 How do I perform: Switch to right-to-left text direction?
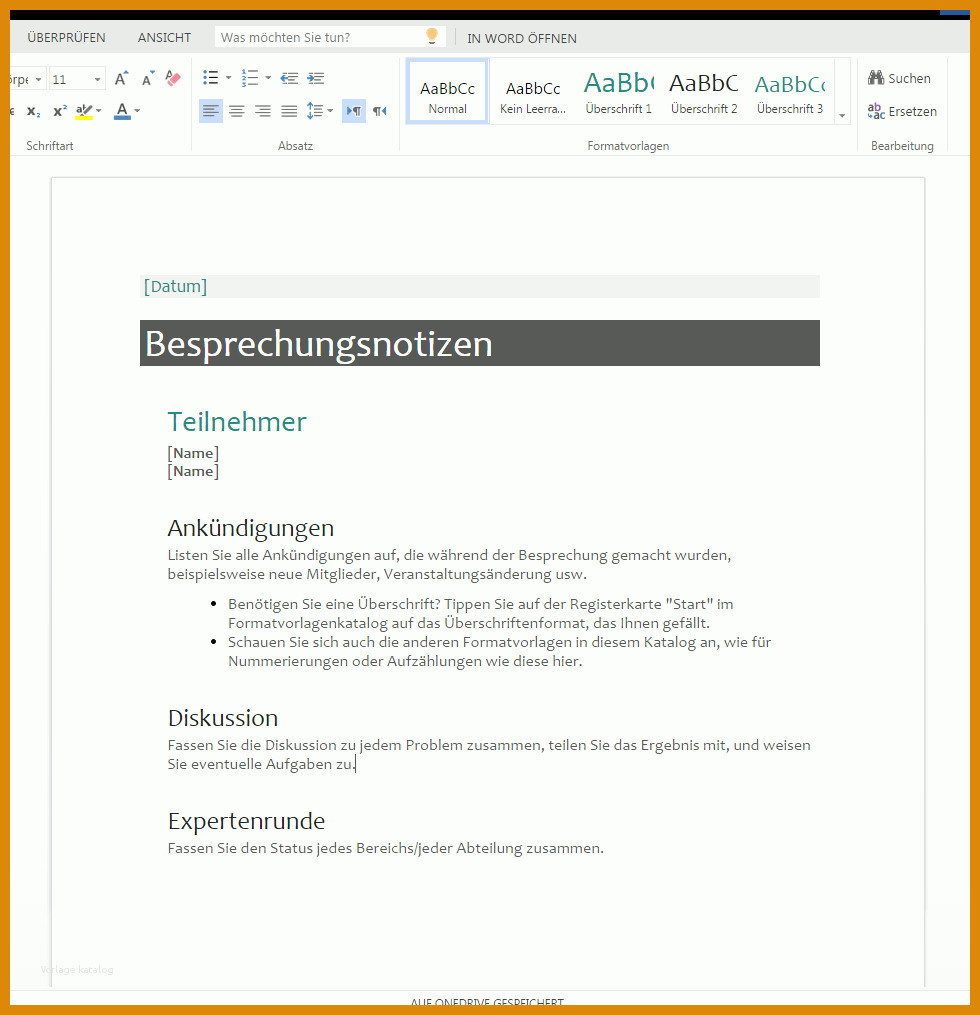click(x=380, y=111)
